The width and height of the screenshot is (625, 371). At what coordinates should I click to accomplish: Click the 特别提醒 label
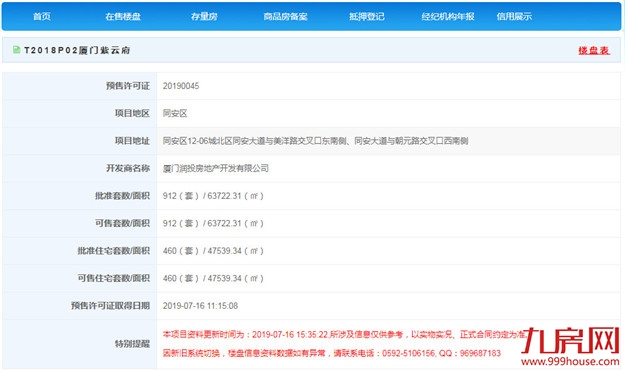click(x=132, y=344)
